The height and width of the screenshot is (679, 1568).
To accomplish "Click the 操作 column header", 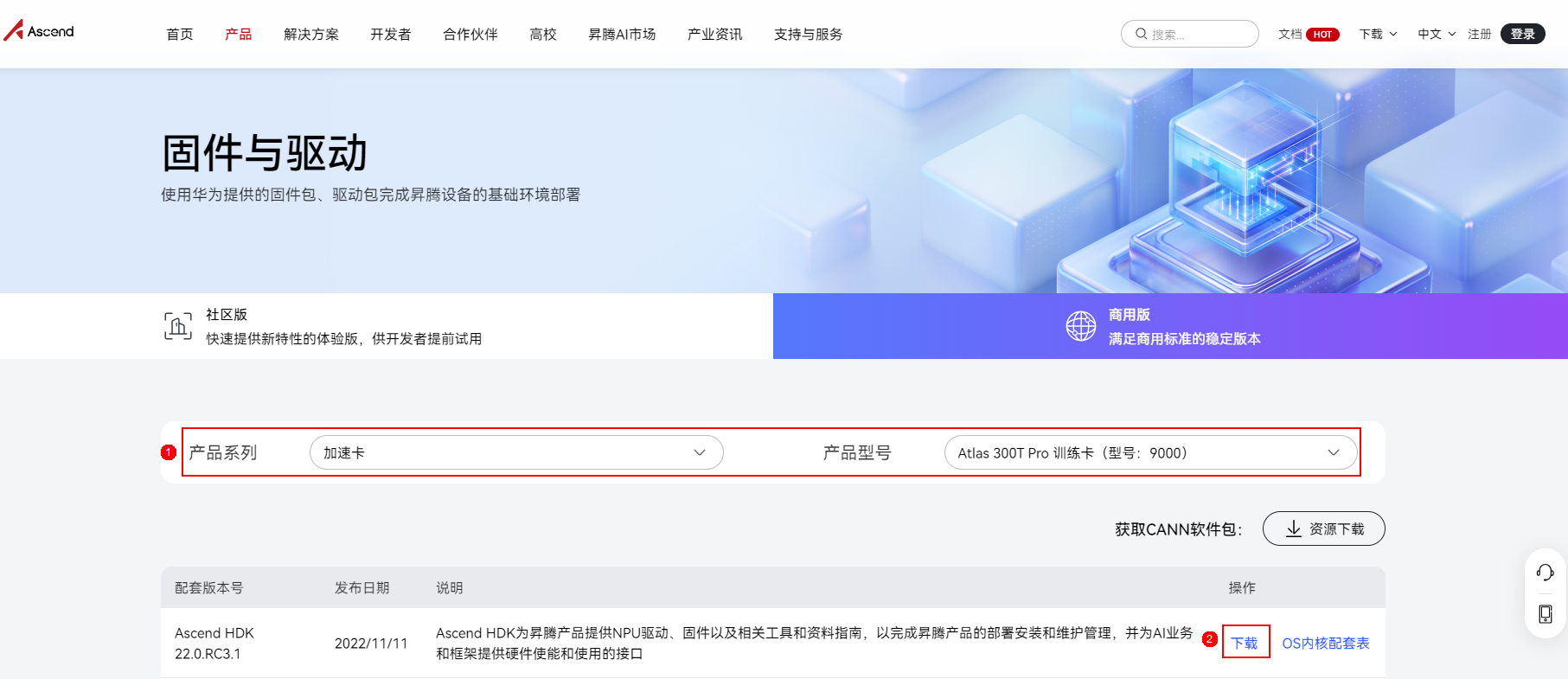I will (x=1243, y=587).
